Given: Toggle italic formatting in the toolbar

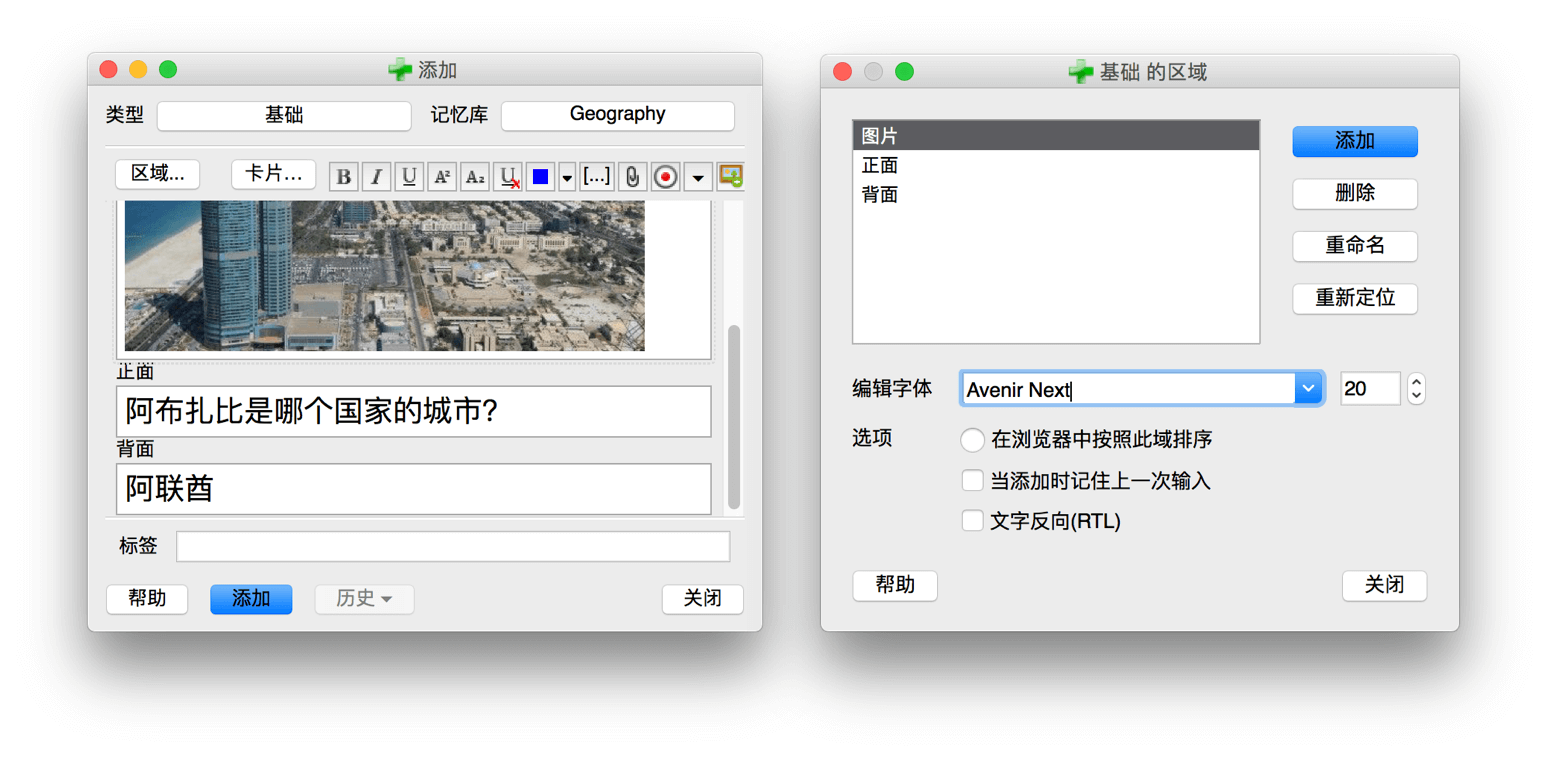Looking at the screenshot, I should [376, 177].
